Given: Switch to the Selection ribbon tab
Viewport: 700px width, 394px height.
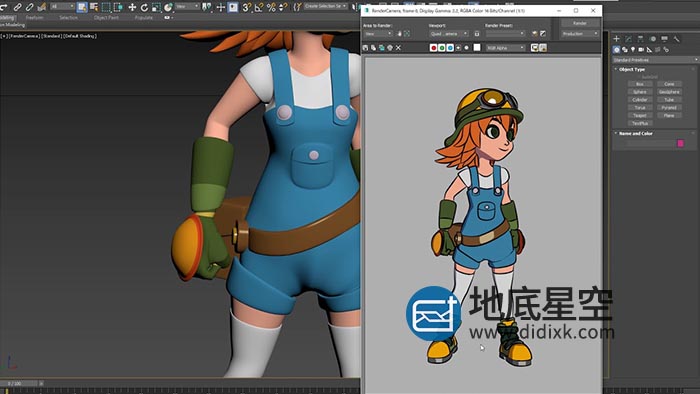Looking at the screenshot, I should [68, 18].
